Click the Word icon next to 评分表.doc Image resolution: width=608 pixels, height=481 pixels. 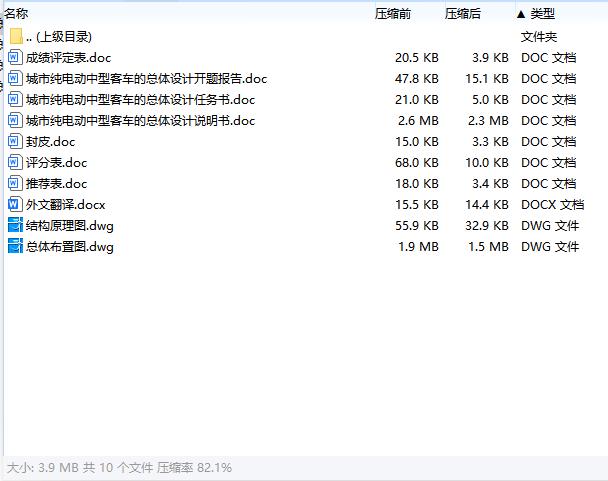pyautogui.click(x=15, y=163)
